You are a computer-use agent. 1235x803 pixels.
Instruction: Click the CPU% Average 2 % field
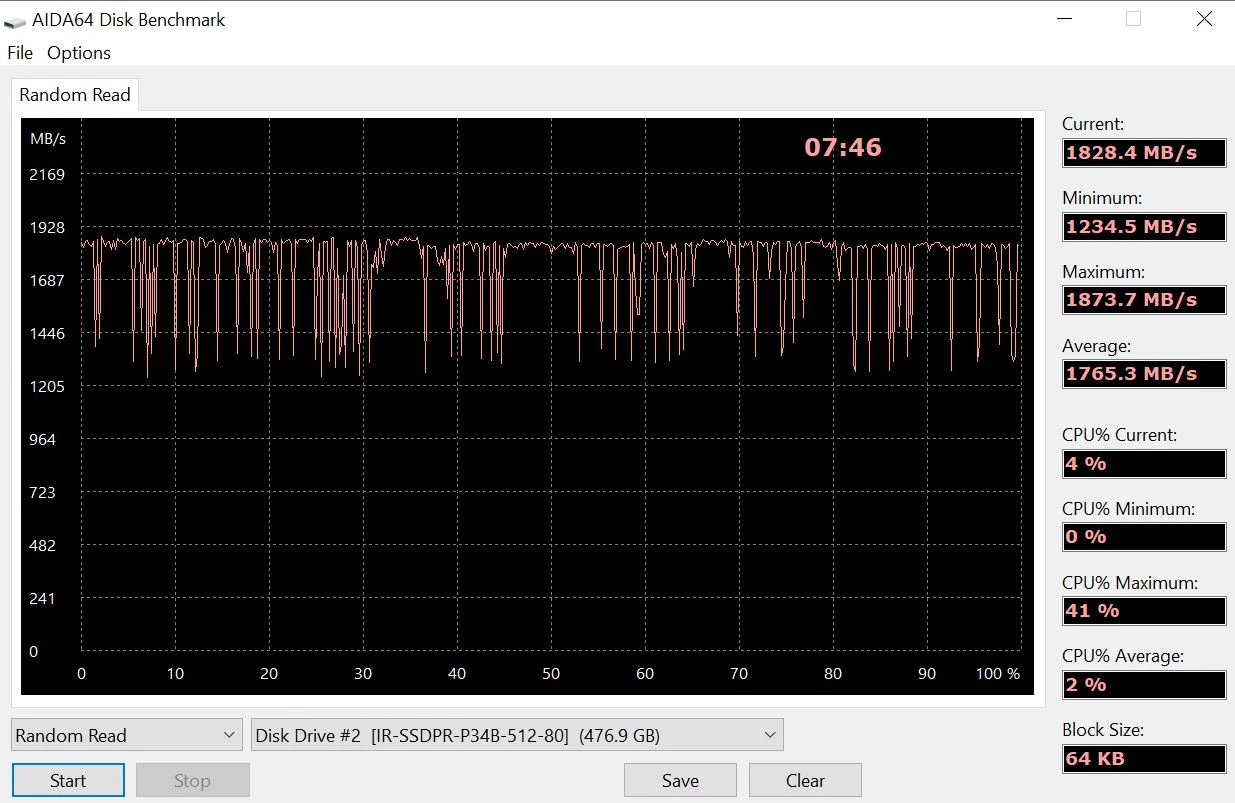(x=1144, y=685)
